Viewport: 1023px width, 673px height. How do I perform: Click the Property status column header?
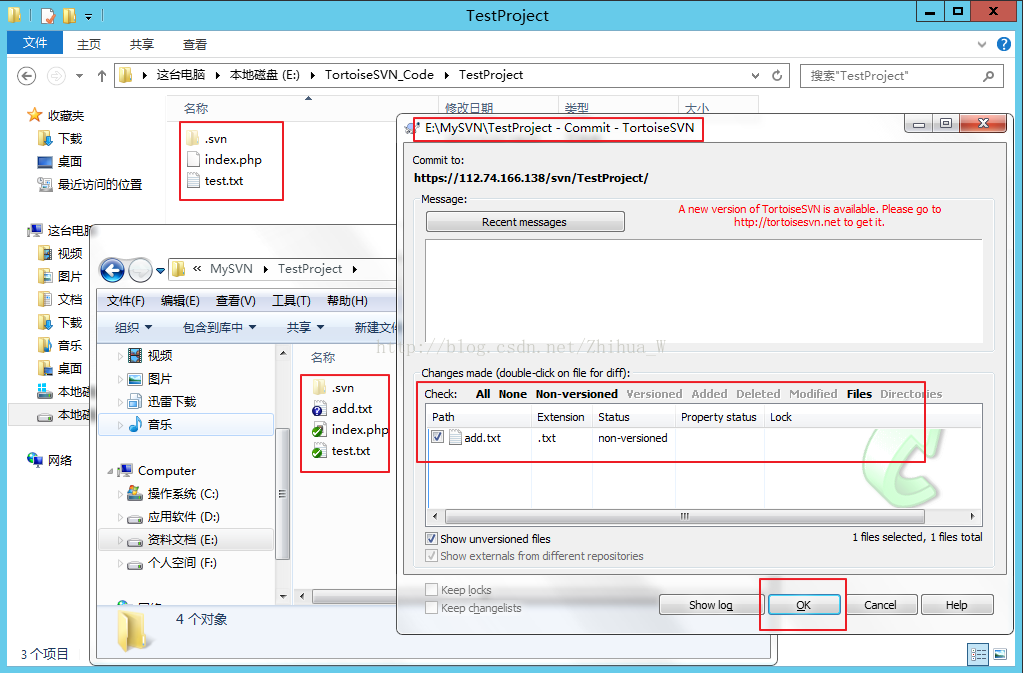(x=719, y=417)
